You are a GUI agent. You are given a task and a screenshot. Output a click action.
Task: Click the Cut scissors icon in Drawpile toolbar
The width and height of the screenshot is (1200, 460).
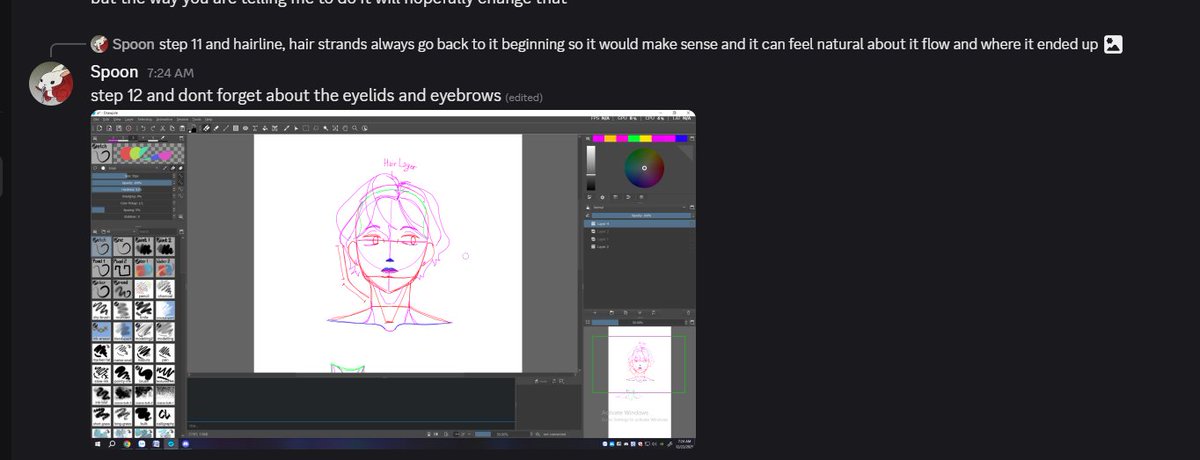pyautogui.click(x=162, y=128)
